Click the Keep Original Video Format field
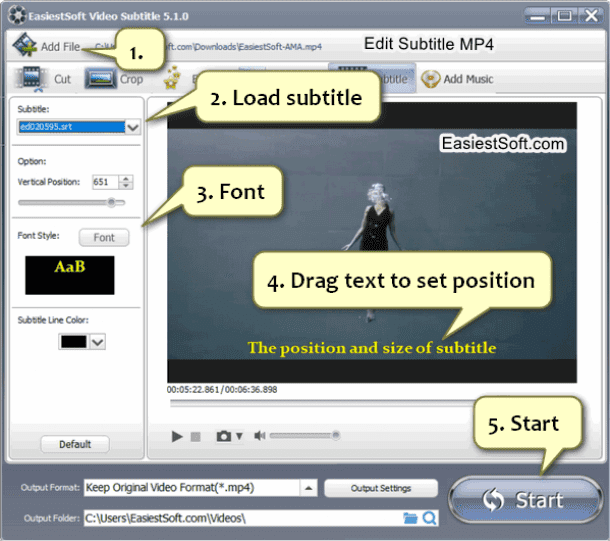Viewport: 610px width, 541px height. click(x=191, y=488)
